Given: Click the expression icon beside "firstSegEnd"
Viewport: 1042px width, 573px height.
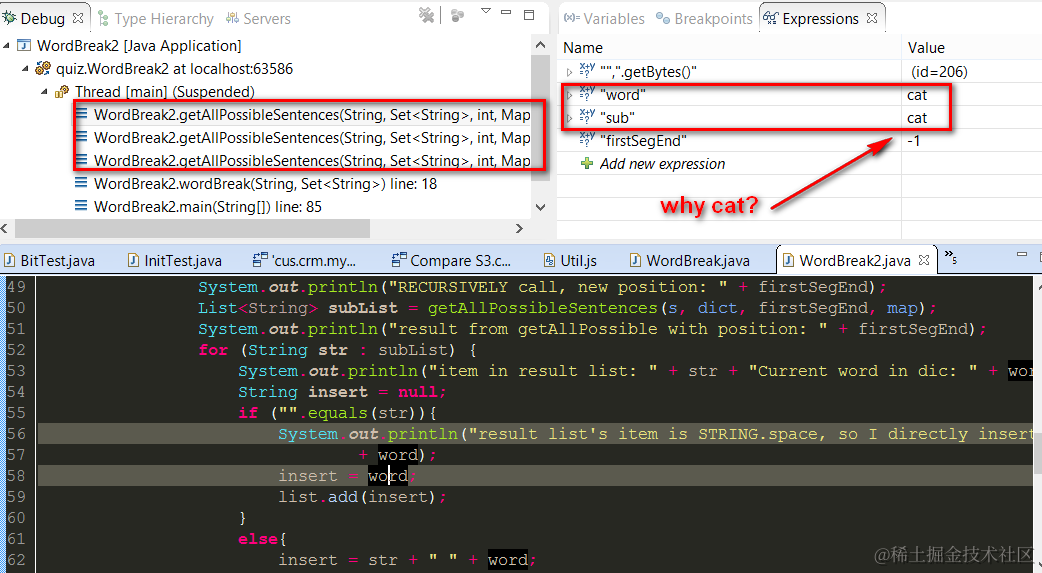Looking at the screenshot, I should (587, 139).
